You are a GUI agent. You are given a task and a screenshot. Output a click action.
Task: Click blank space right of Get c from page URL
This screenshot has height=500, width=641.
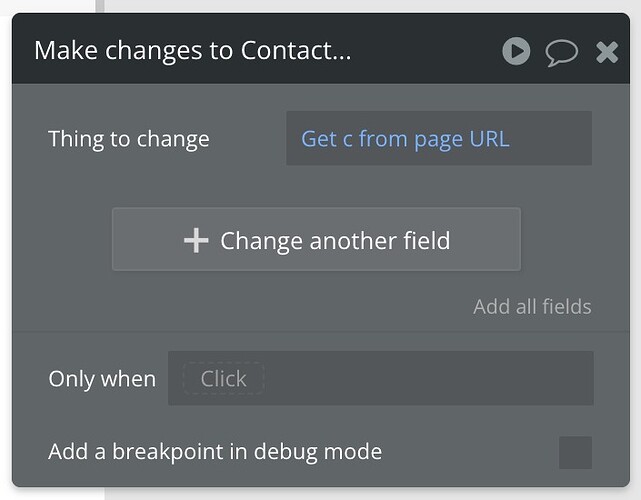click(x=550, y=138)
